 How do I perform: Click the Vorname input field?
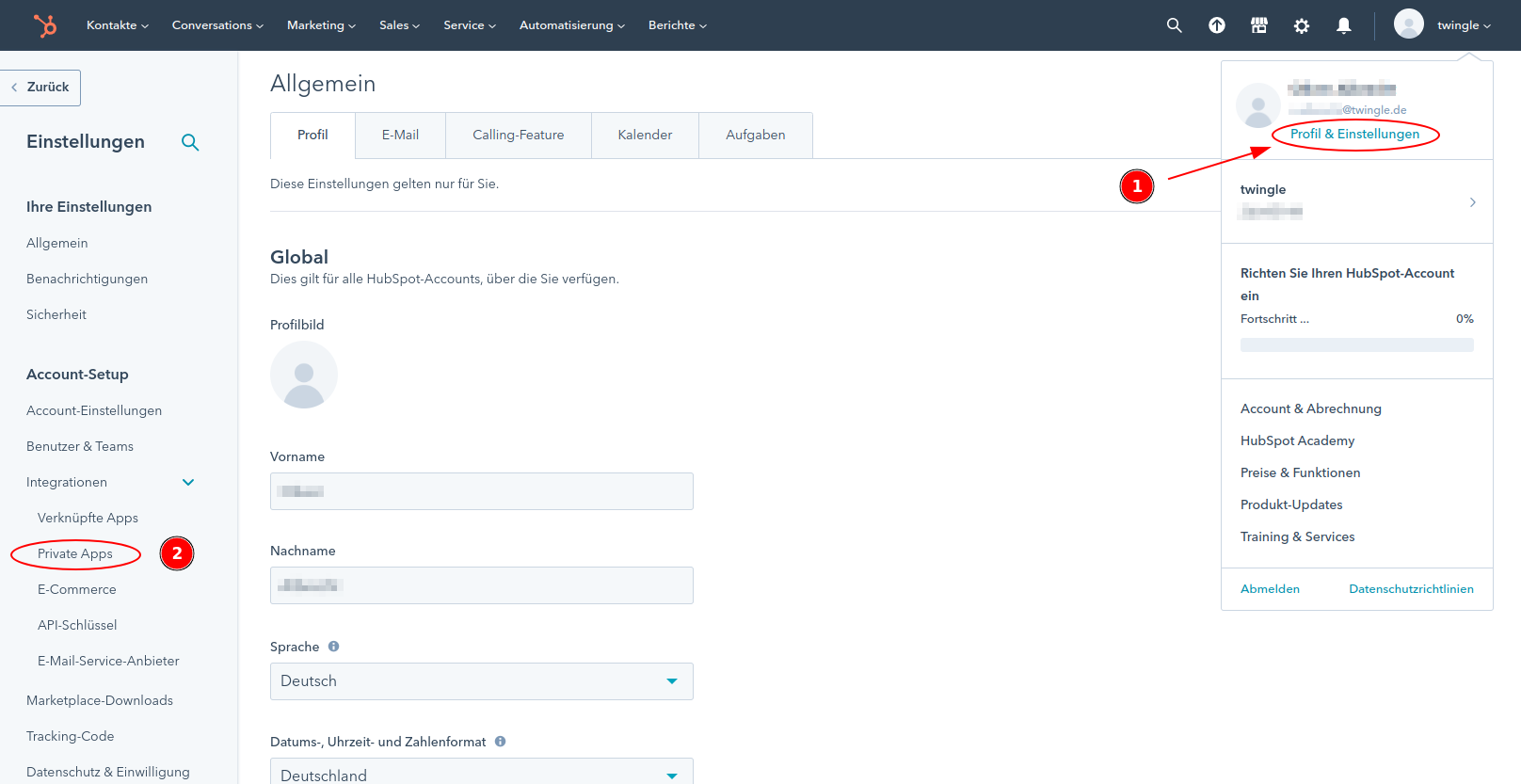pos(482,491)
